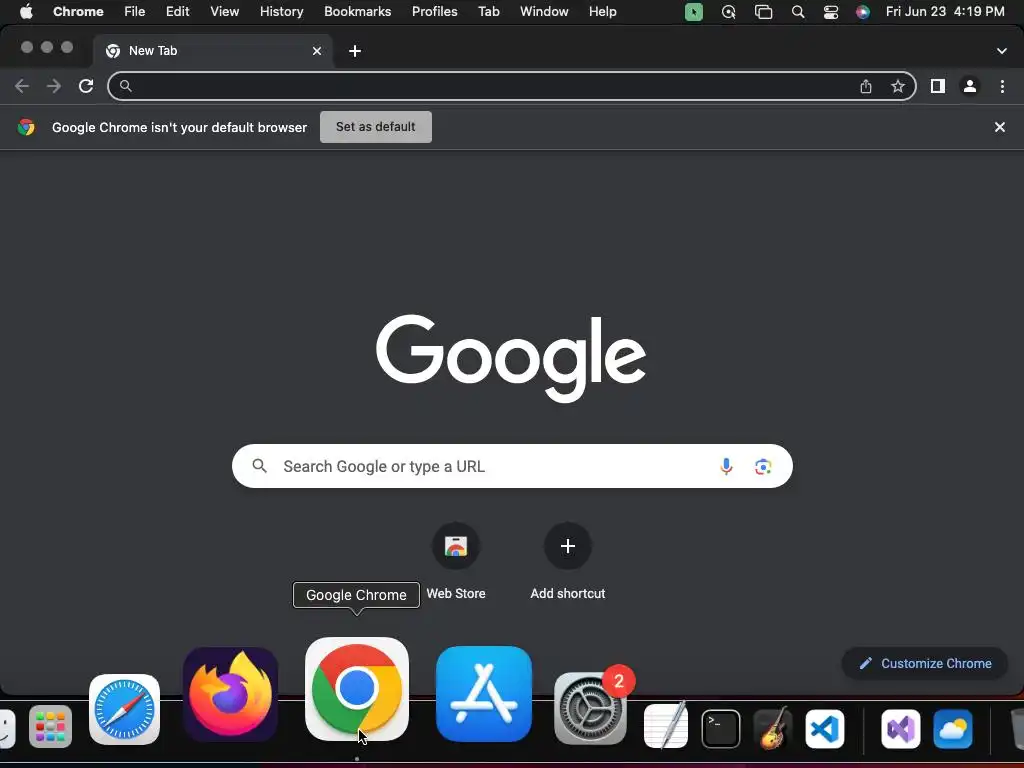
Task: Click the green cursor icon in the menu bar
Action: pyautogui.click(x=694, y=12)
